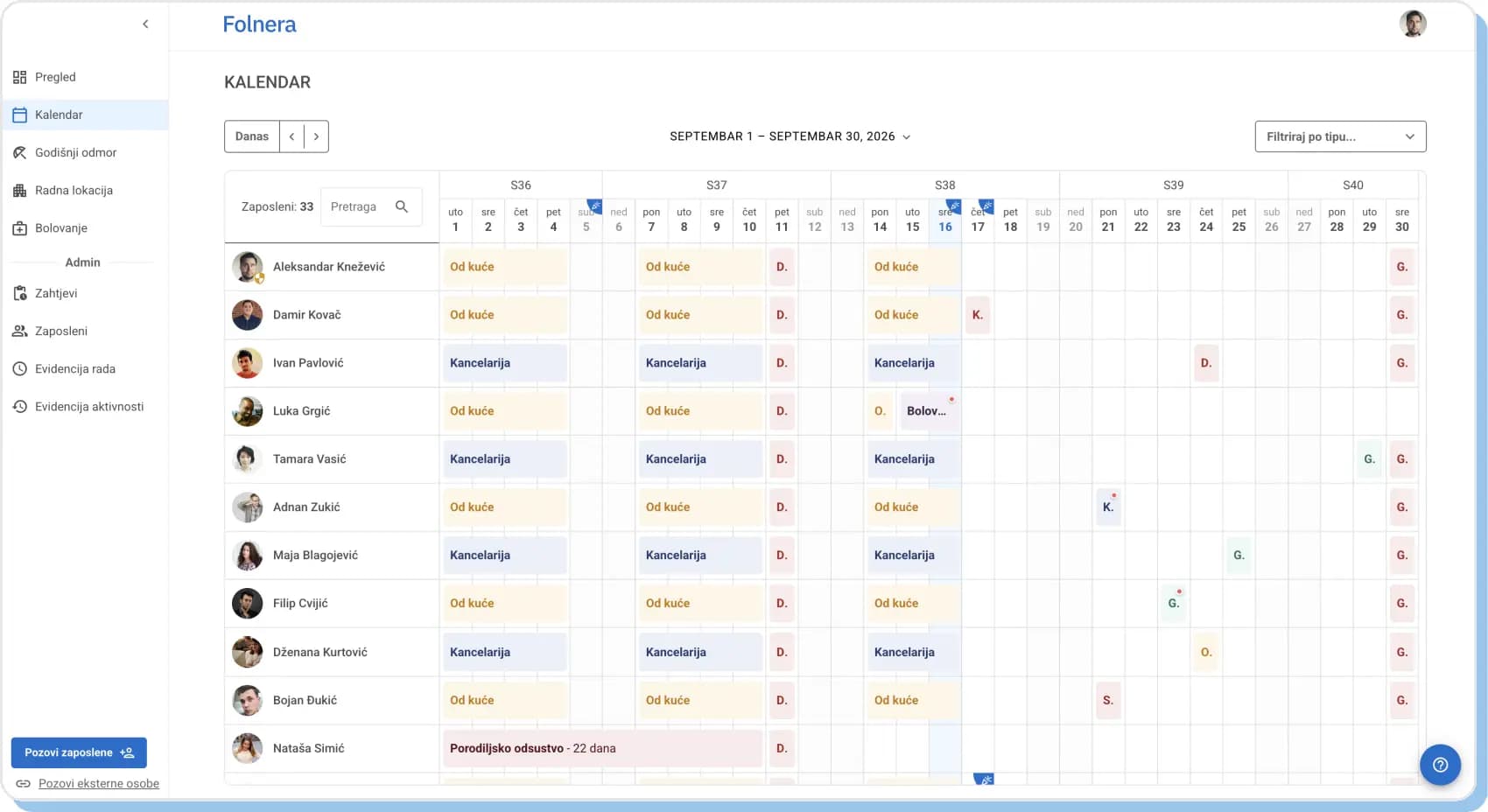This screenshot has height=812, width=1488.
Task: Open the Evidencija aktivnosti history icon
Action: [x=20, y=407]
